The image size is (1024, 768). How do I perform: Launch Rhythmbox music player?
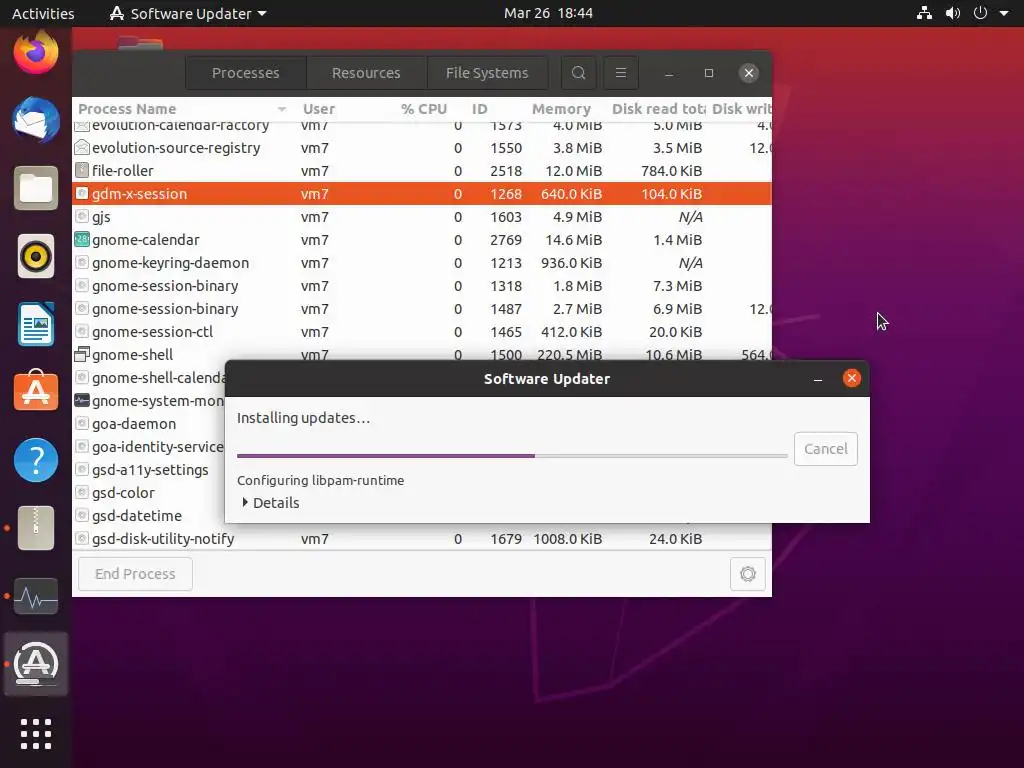point(36,256)
